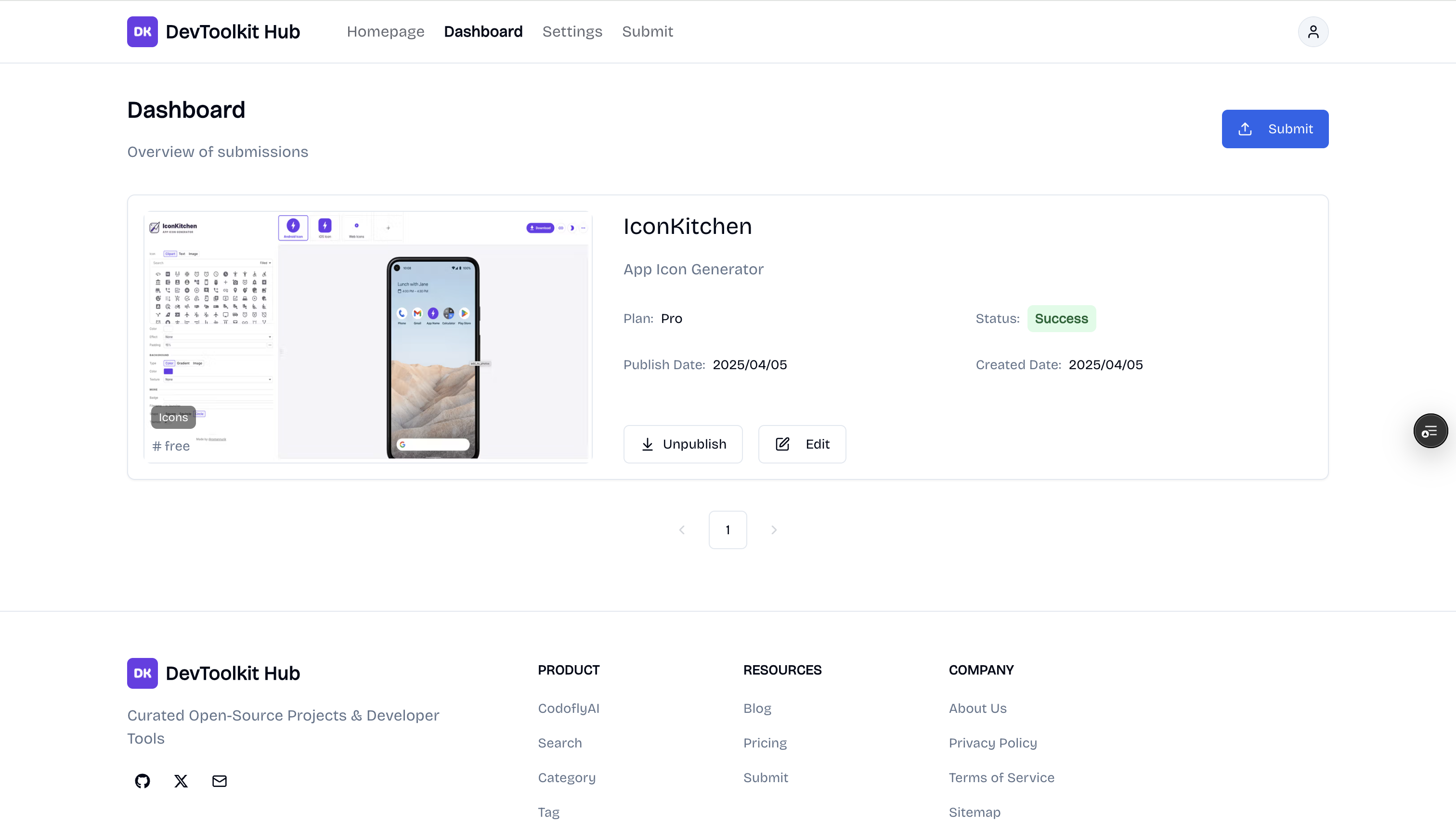Click the email envelope icon in footer
Viewport: 1456px width, 824px height.
pos(219,781)
